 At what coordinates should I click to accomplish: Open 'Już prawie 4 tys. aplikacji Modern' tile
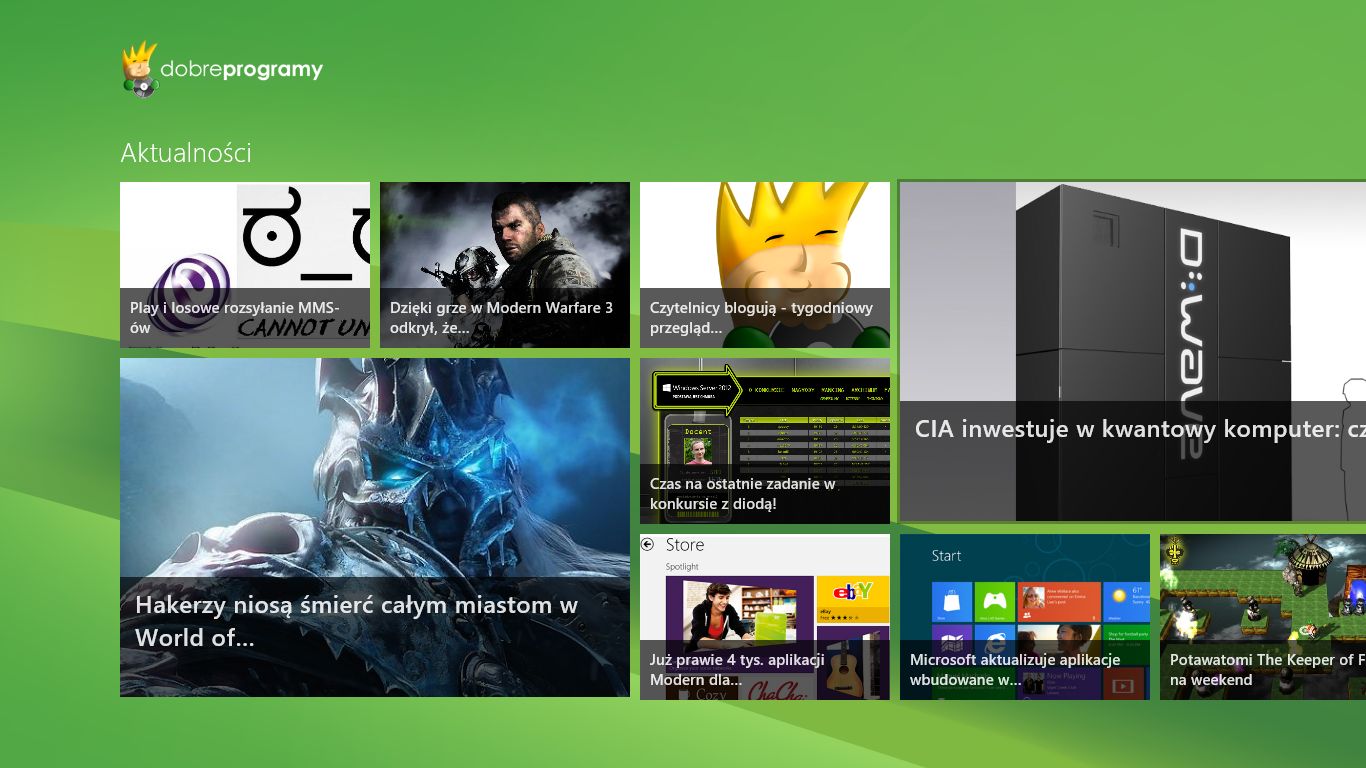[x=765, y=617]
